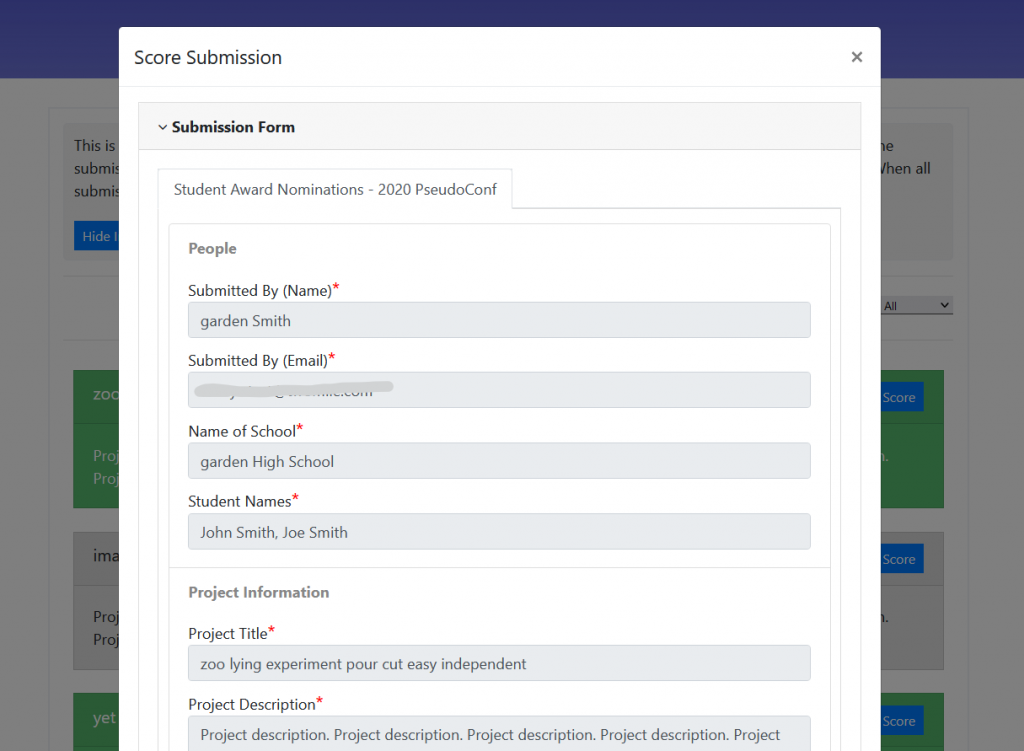The width and height of the screenshot is (1024, 751).
Task: Click the Project Description text area
Action: click(x=499, y=734)
